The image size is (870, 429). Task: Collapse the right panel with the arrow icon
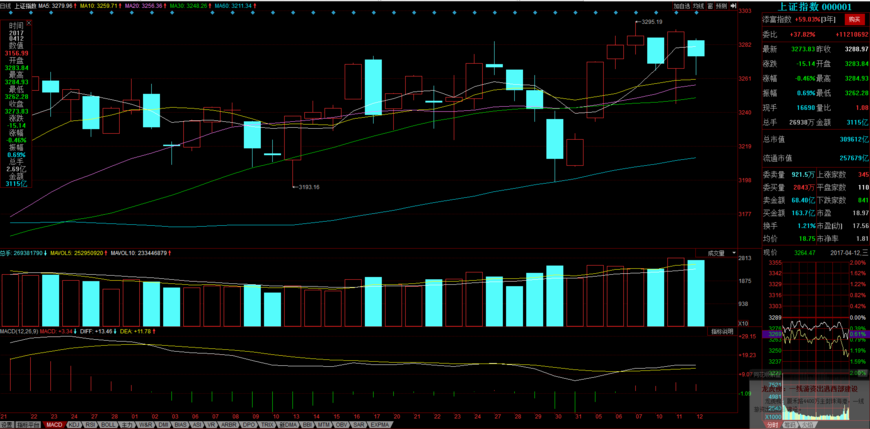[733, 6]
